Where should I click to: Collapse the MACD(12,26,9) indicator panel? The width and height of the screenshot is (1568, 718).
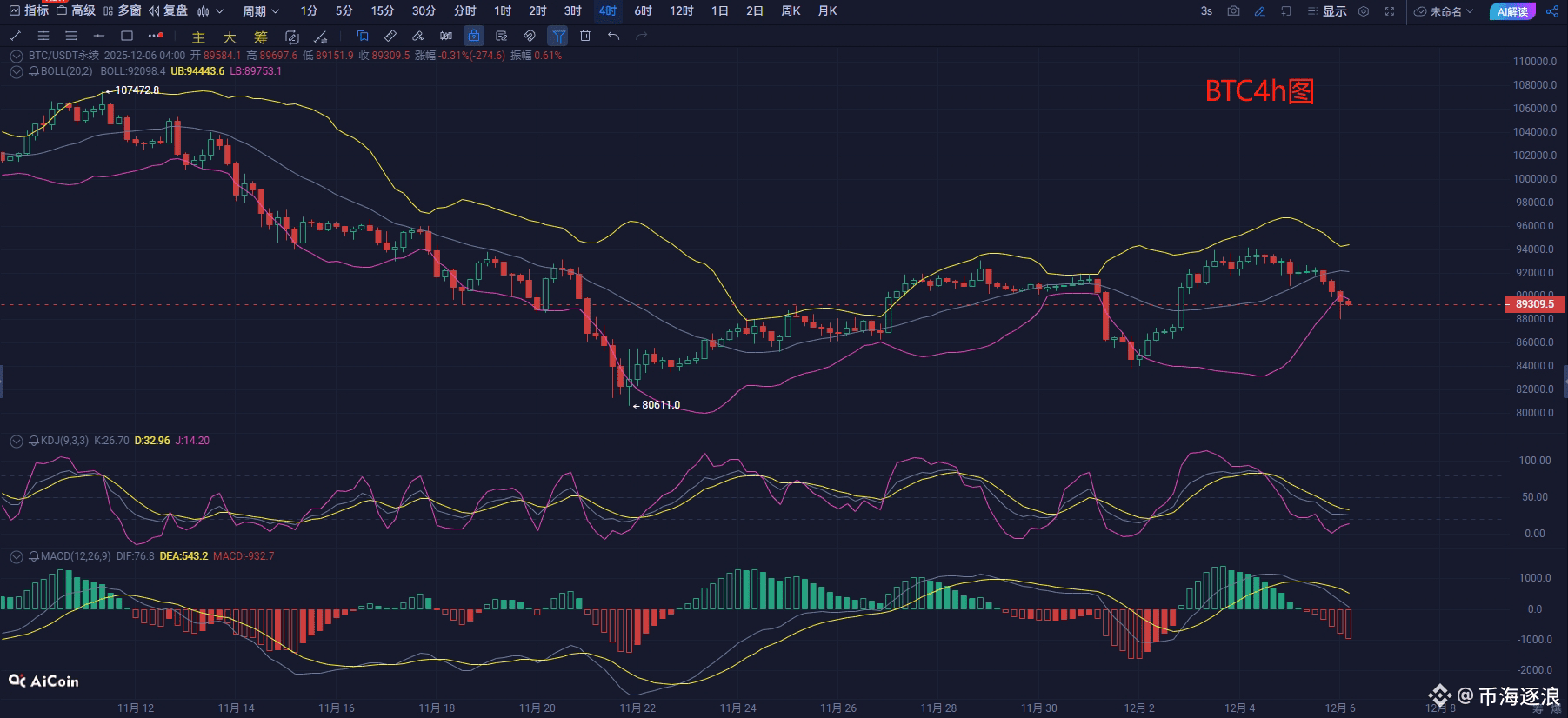pos(16,556)
